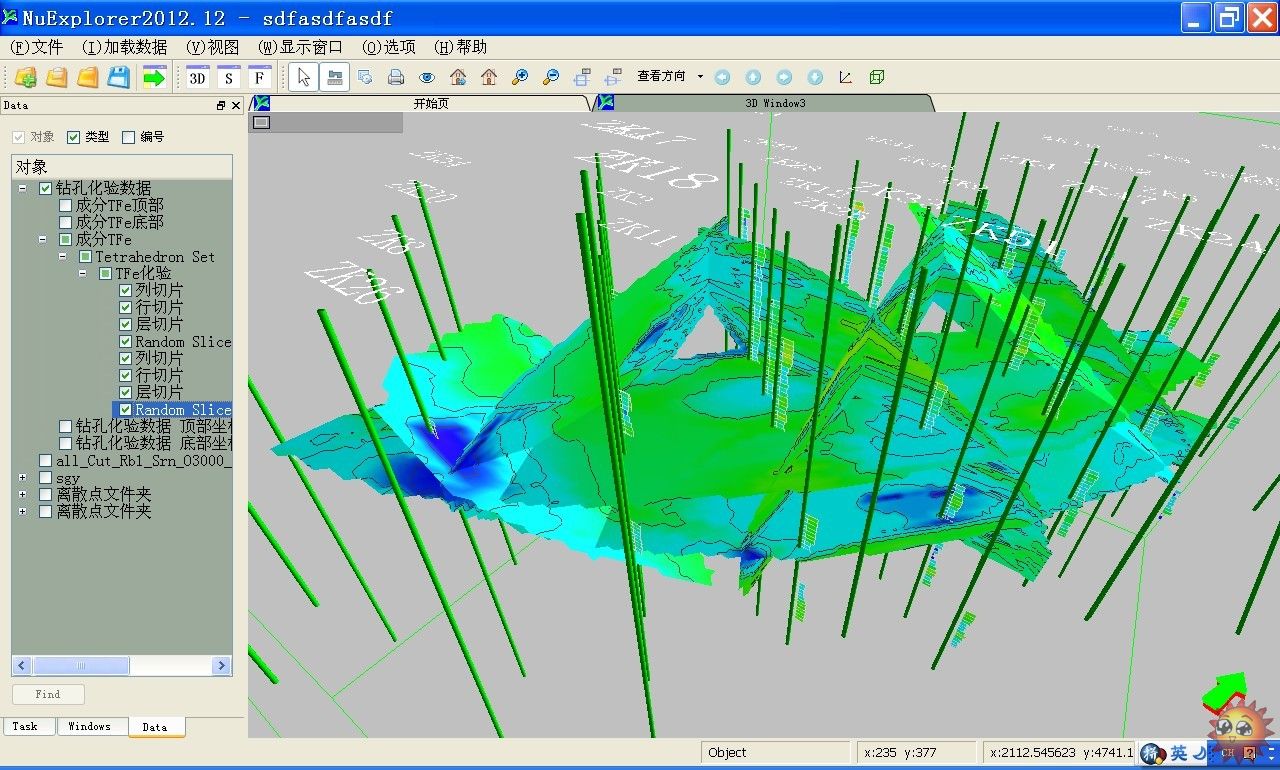Click the F window toolbar icon
Viewport: 1280px width, 770px height.
click(x=260, y=77)
